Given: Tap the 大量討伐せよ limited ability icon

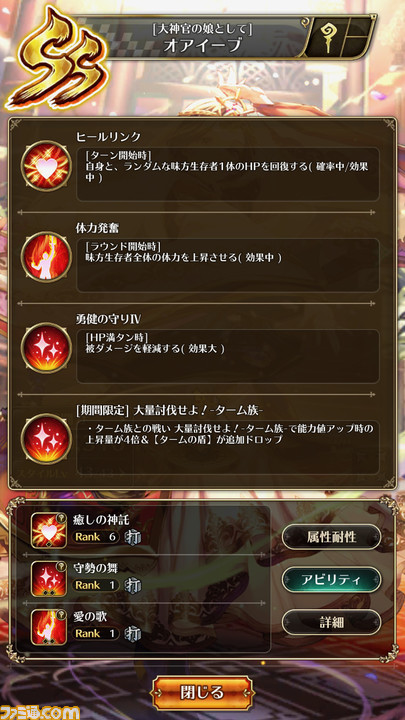Looking at the screenshot, I should pos(45,439).
